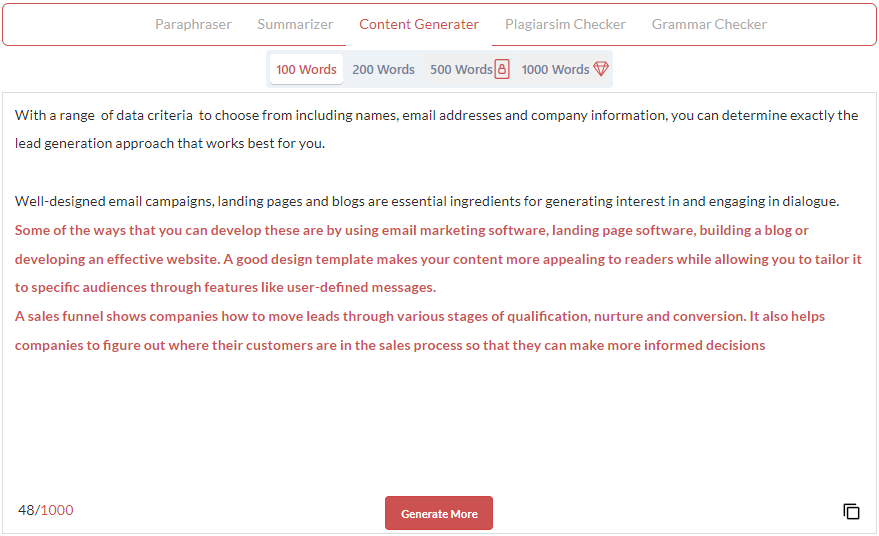Click the diamond premium icon beside 1000 Words

pyautogui.click(x=601, y=69)
